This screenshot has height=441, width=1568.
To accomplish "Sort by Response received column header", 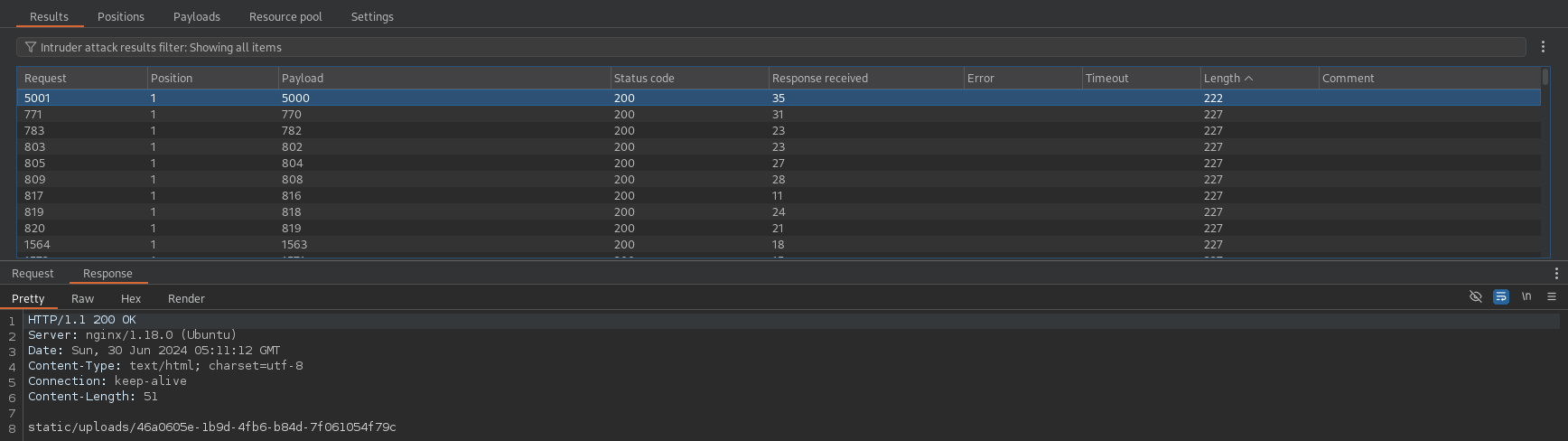I will 819,79.
